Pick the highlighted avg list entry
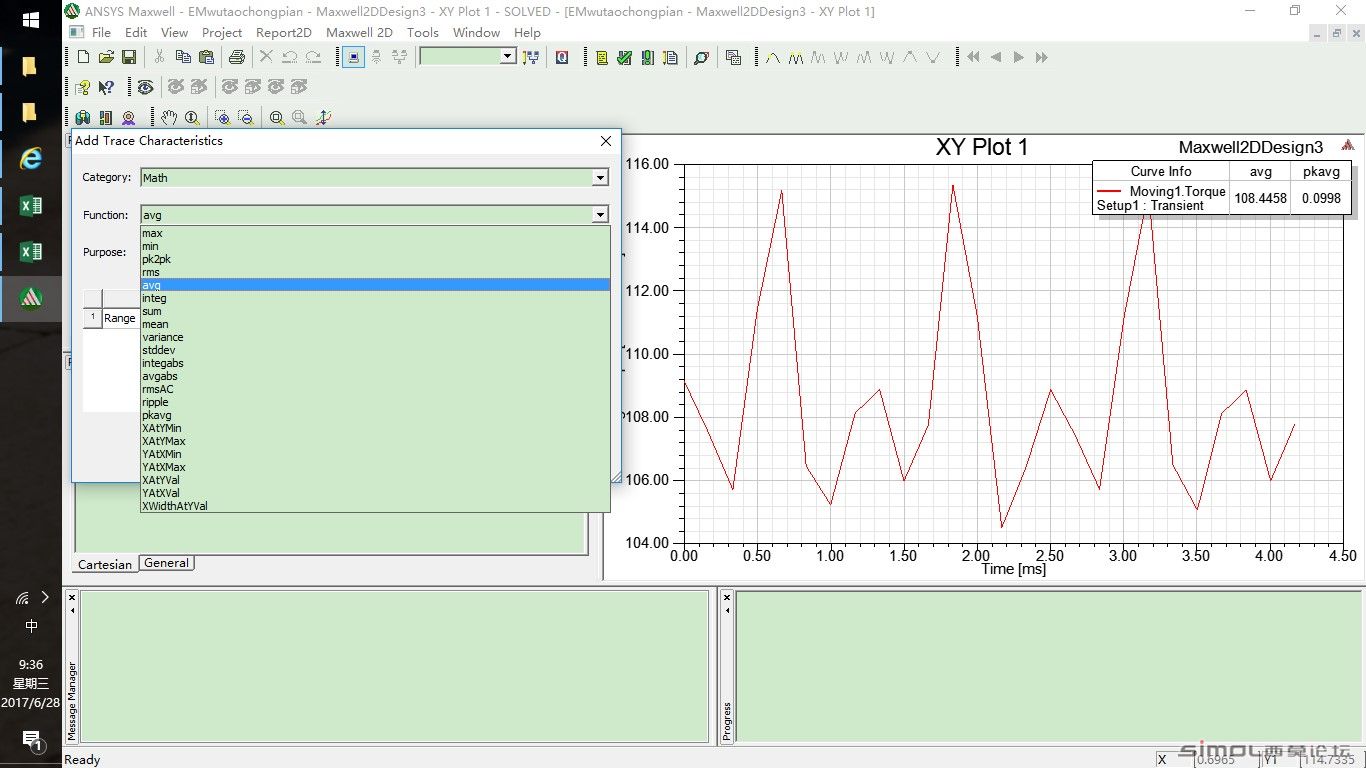The height and width of the screenshot is (768, 1366). pos(375,285)
